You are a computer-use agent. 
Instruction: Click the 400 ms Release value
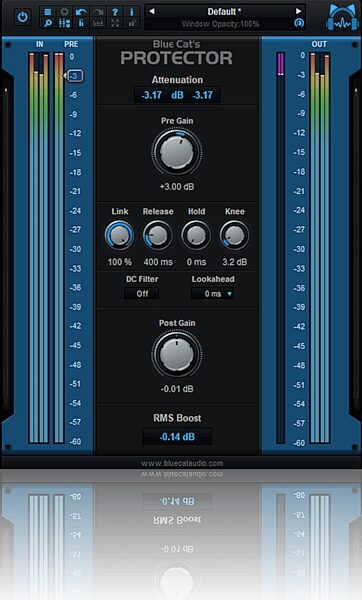[x=158, y=262]
